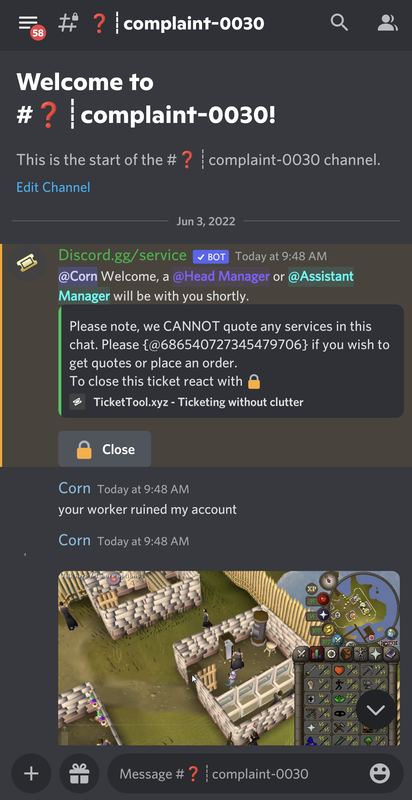Screen dimensions: 412x800
Task: Show the member list icon
Action: 387,22
